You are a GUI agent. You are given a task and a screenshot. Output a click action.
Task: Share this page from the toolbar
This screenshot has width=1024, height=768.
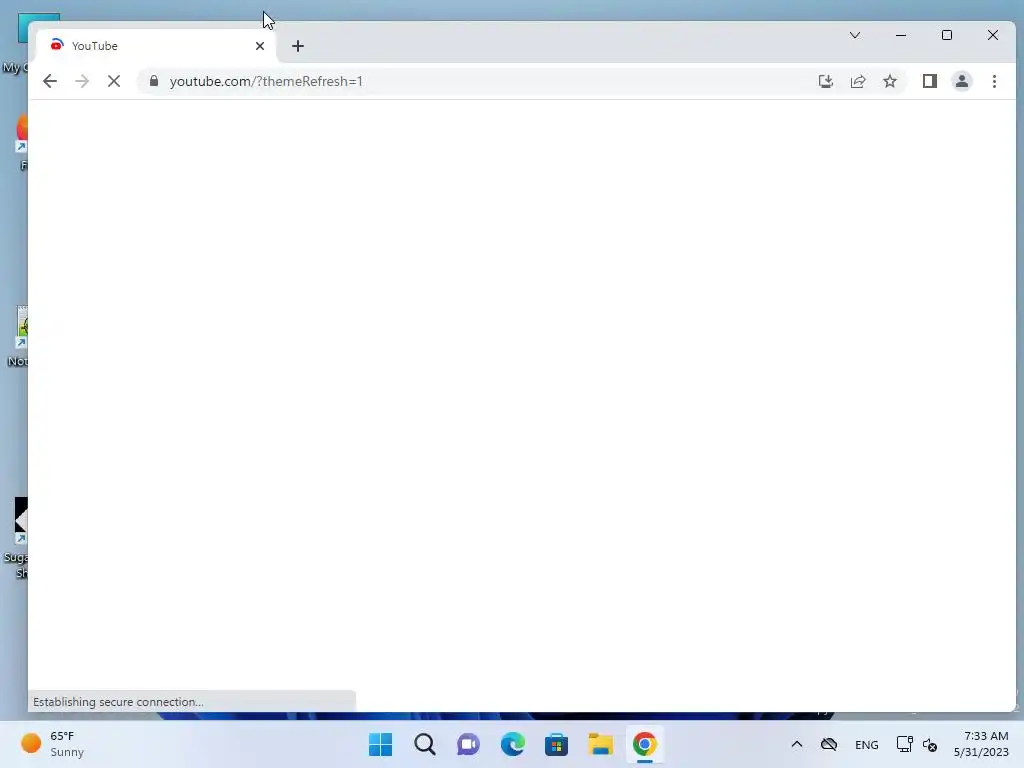pyautogui.click(x=857, y=81)
